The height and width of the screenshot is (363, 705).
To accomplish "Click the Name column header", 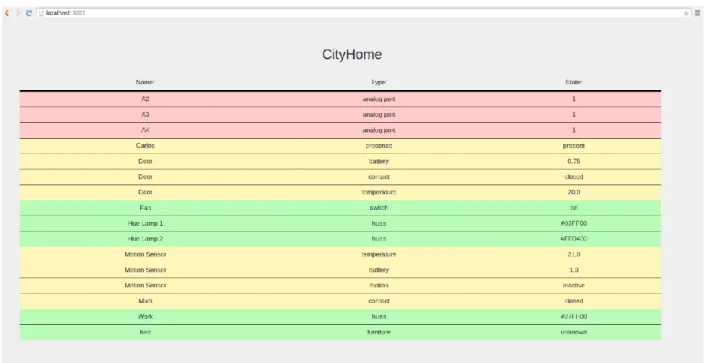I will click(145, 82).
